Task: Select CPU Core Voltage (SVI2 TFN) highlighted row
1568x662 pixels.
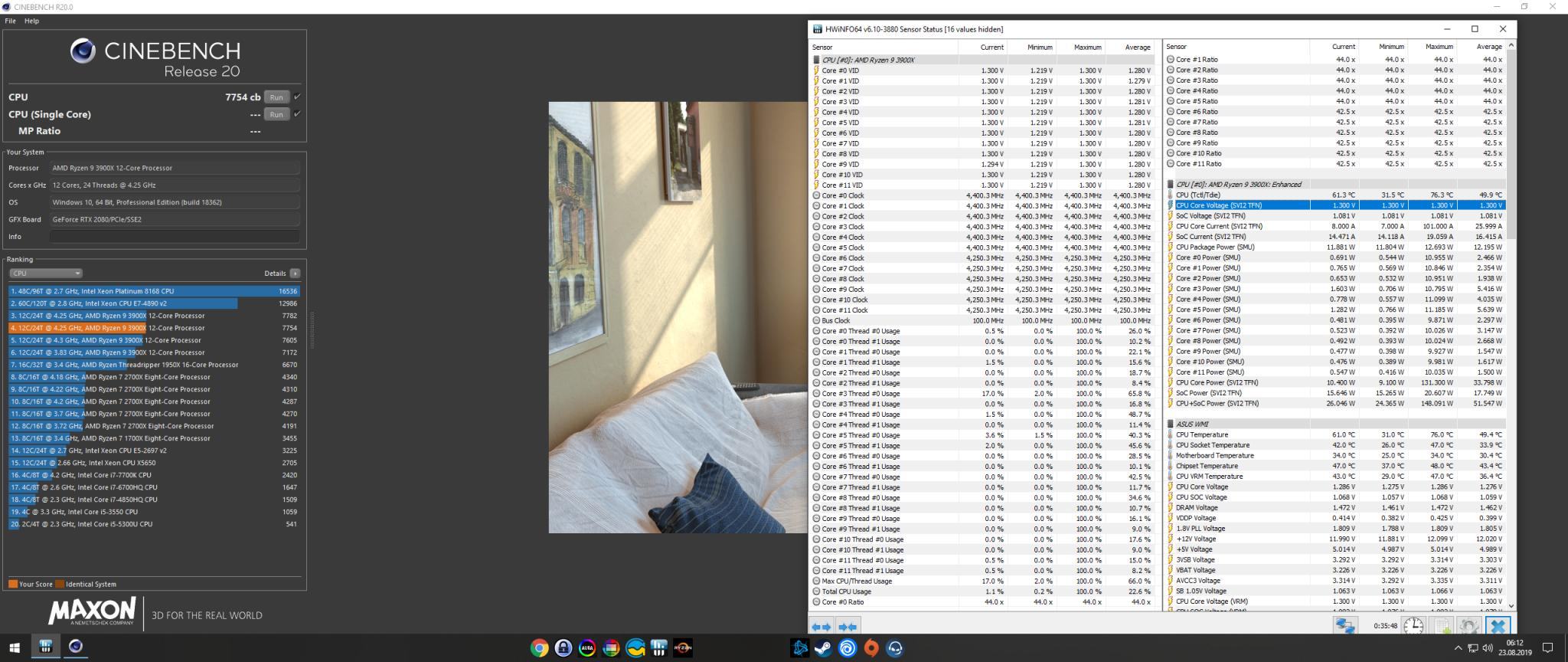Action: point(1335,205)
